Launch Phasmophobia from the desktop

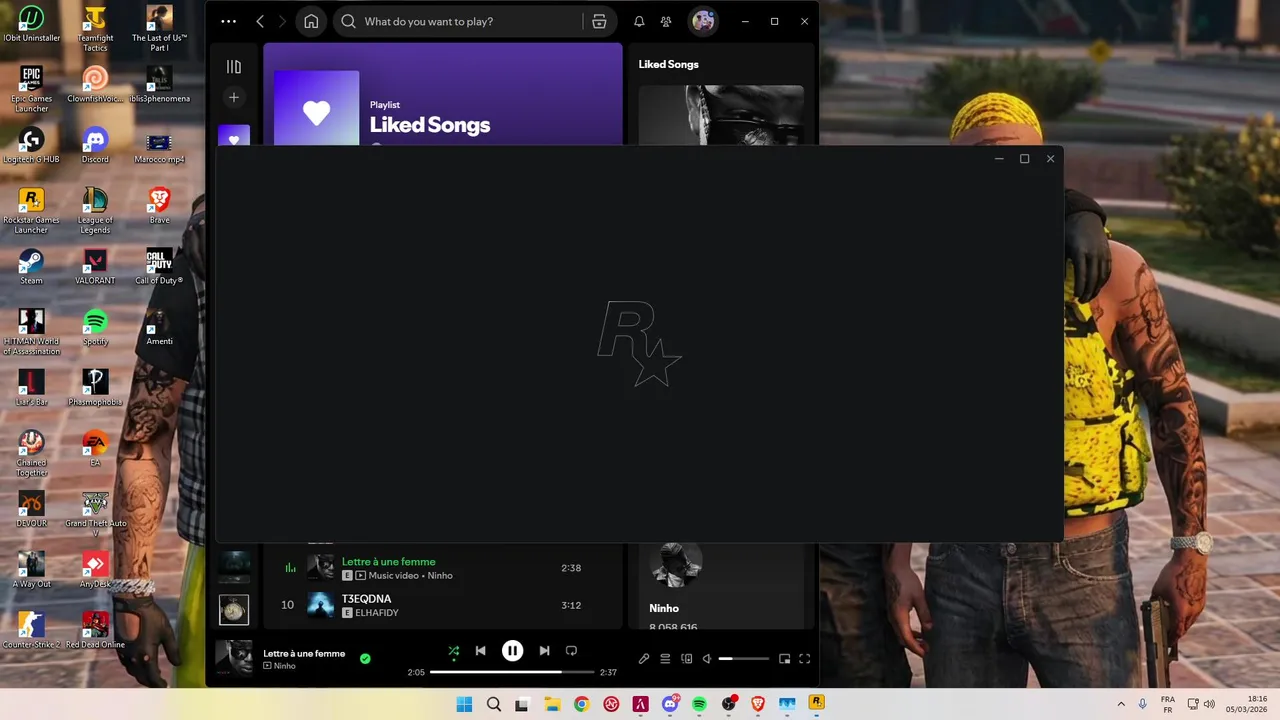(x=95, y=388)
